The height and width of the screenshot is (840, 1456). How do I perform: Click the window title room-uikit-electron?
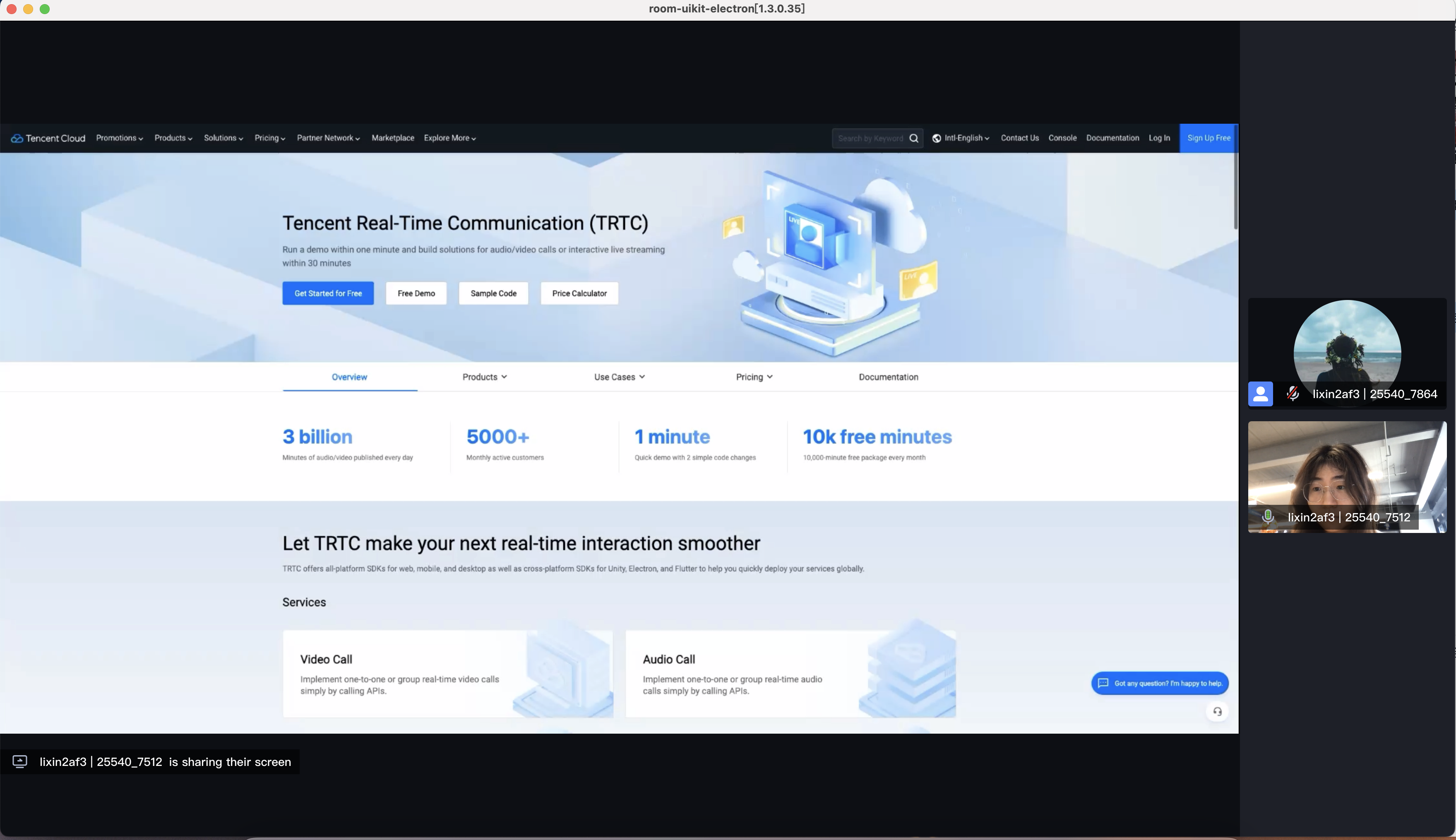727,9
